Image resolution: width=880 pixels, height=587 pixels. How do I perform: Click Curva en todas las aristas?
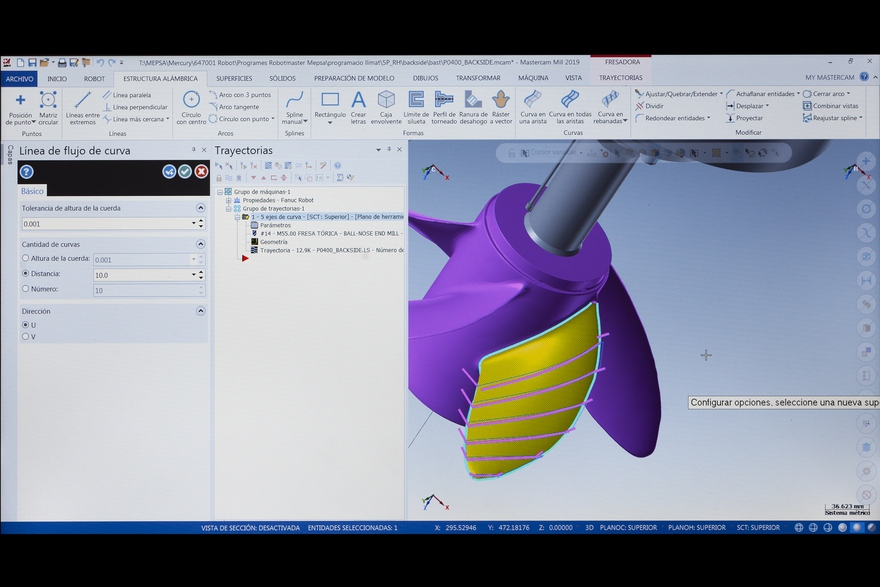point(570,105)
